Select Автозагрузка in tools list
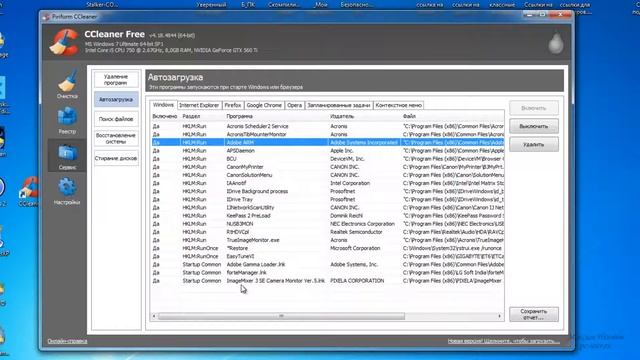 coord(116,99)
